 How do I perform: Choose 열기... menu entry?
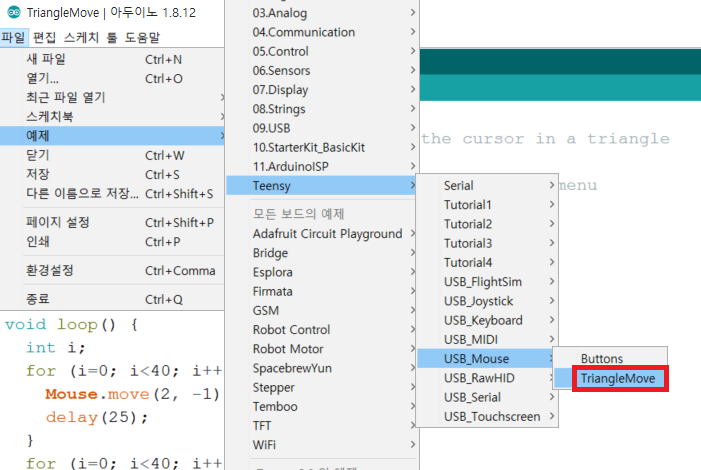click(x=112, y=78)
